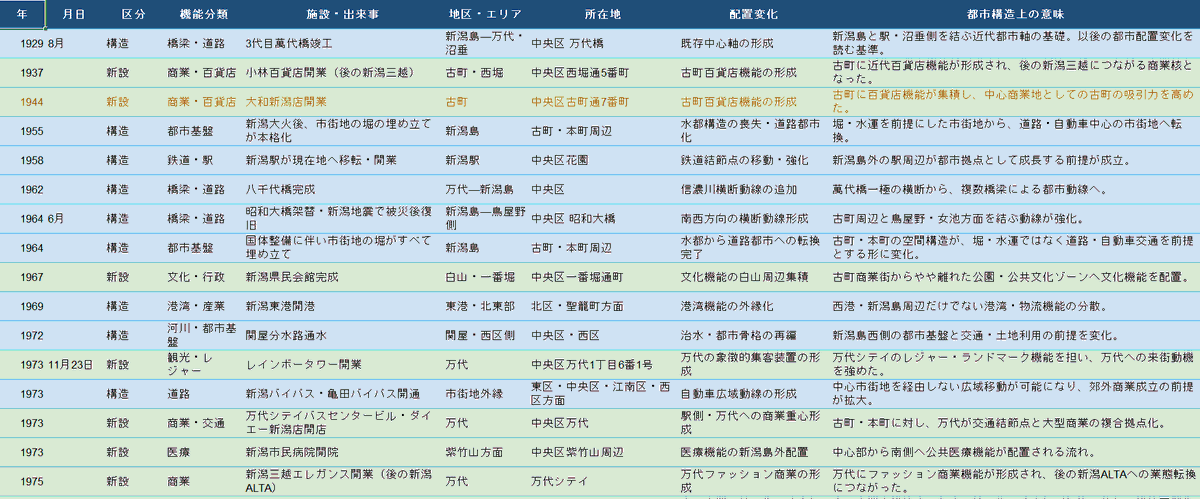
Task: Click the year cell 1972
Action: [x=22, y=334]
